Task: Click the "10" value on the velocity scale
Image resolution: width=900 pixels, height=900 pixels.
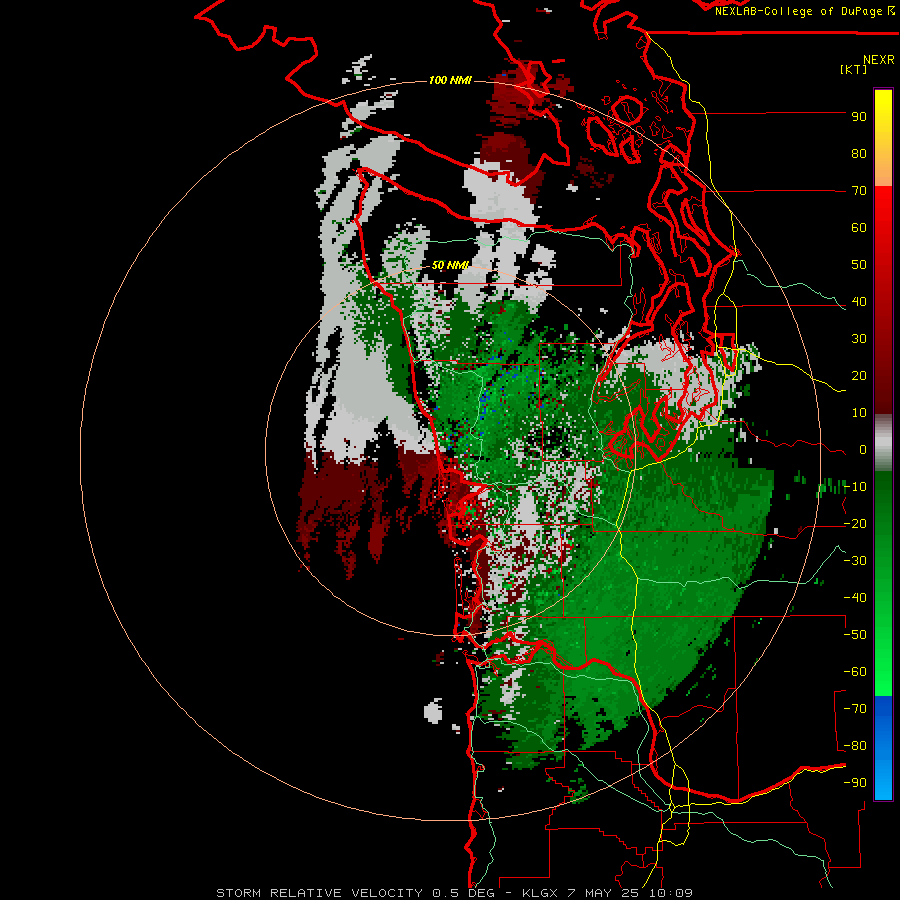Action: click(x=859, y=413)
